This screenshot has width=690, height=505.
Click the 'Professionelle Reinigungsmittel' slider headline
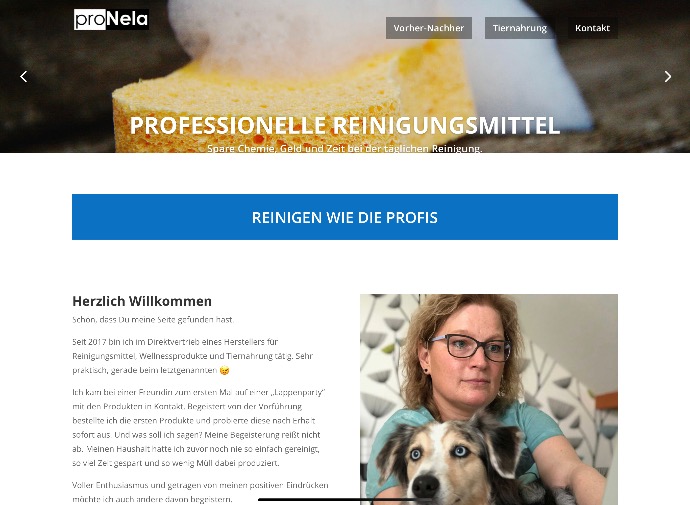tap(345, 125)
